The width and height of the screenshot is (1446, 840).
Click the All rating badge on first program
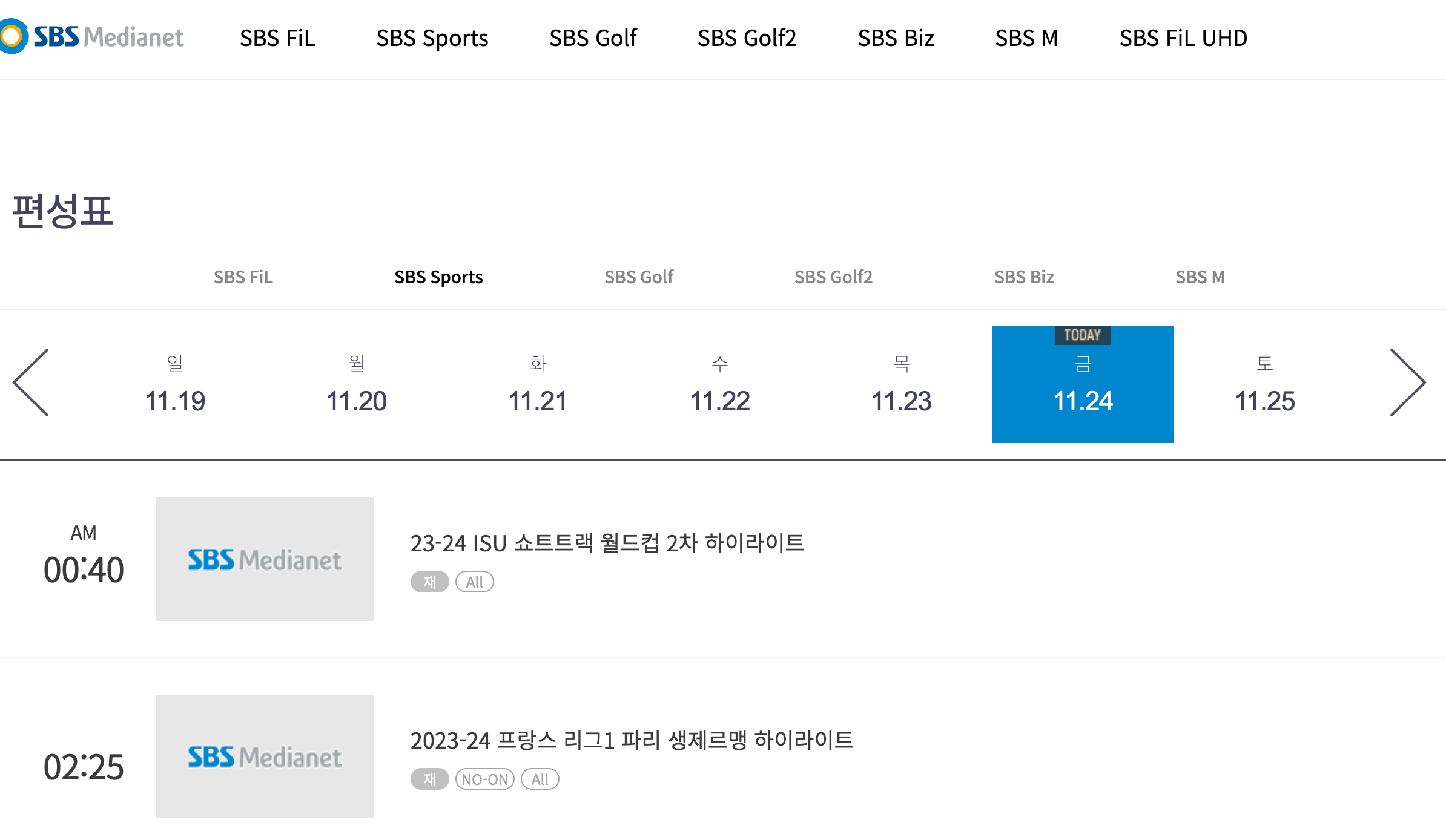click(x=475, y=582)
